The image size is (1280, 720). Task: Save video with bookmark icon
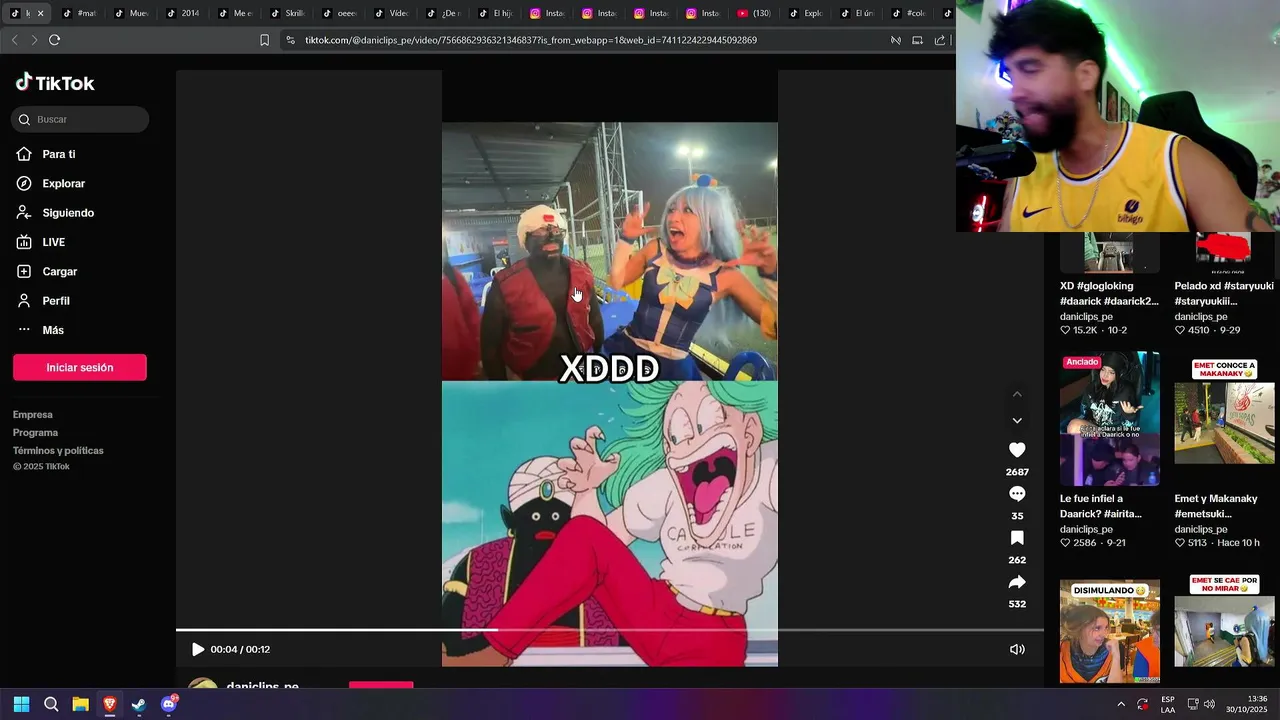pos(1017,538)
